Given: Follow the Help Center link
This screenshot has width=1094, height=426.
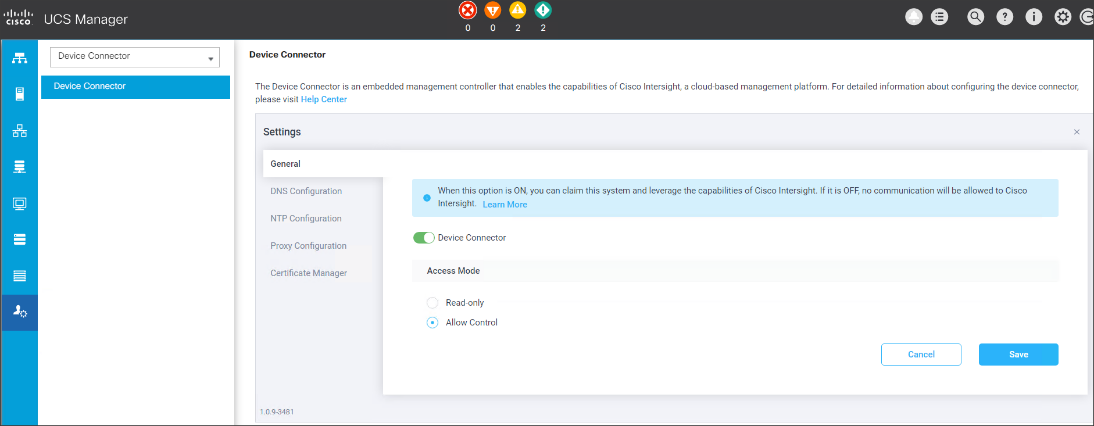Looking at the screenshot, I should coord(324,100).
